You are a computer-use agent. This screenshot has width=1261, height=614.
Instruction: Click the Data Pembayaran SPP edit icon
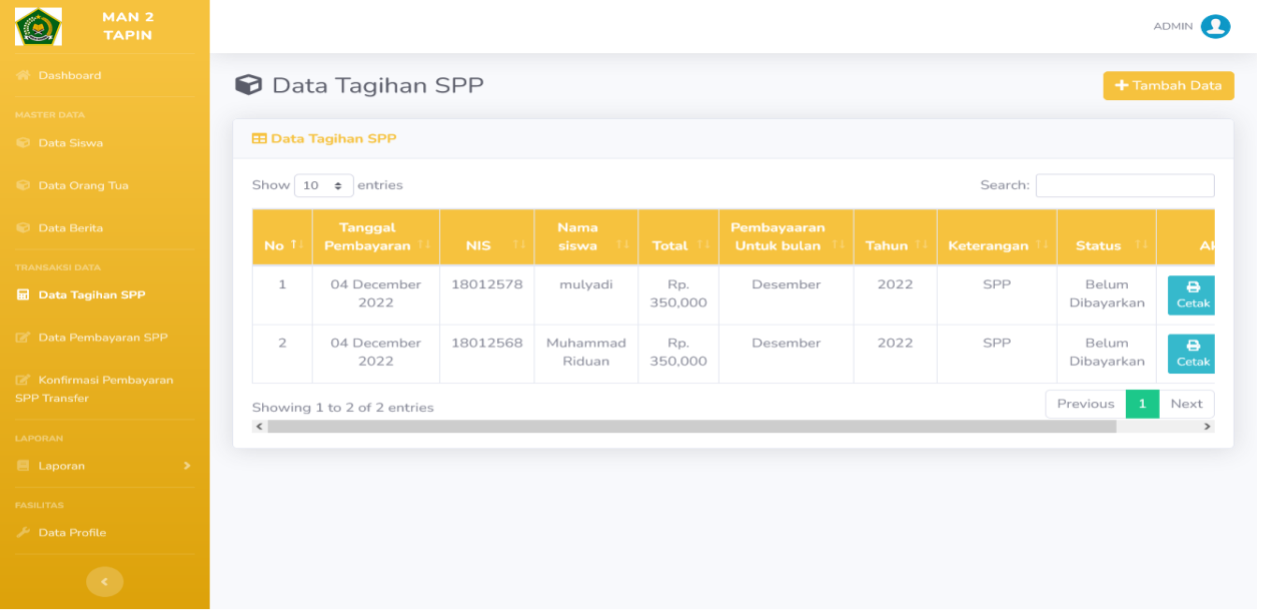(x=23, y=338)
